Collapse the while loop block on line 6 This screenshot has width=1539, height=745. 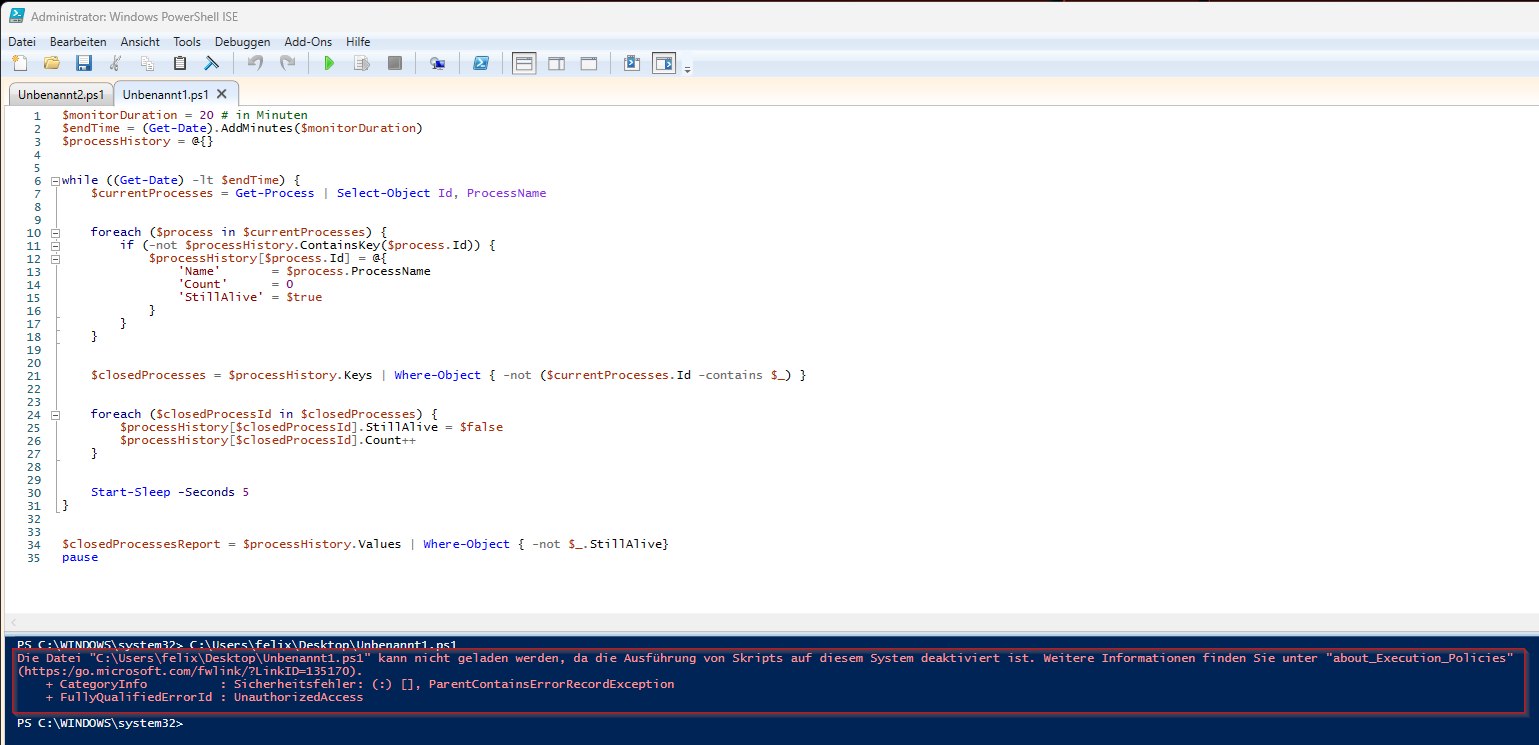(56, 180)
